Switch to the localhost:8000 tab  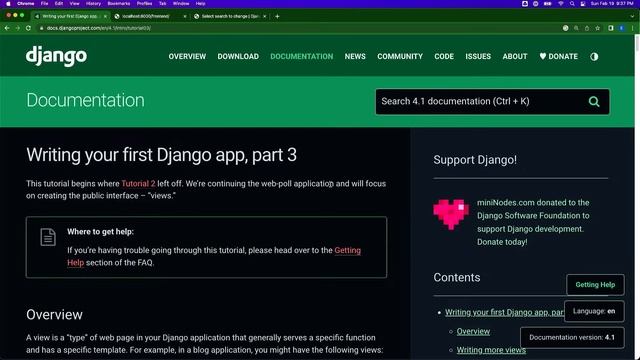[x=150, y=16]
